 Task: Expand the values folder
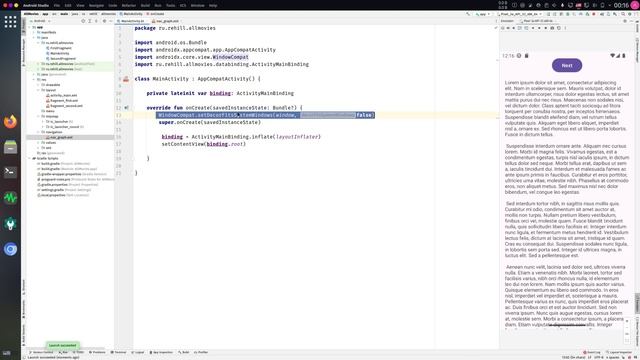39,143
